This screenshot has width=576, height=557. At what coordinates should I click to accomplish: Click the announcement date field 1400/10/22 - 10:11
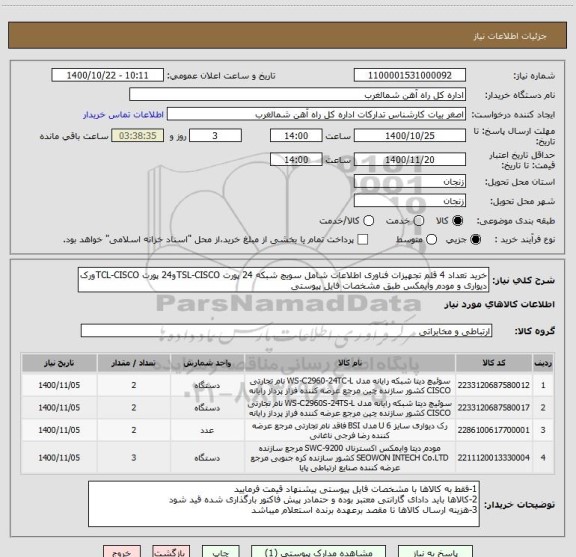(x=107, y=75)
